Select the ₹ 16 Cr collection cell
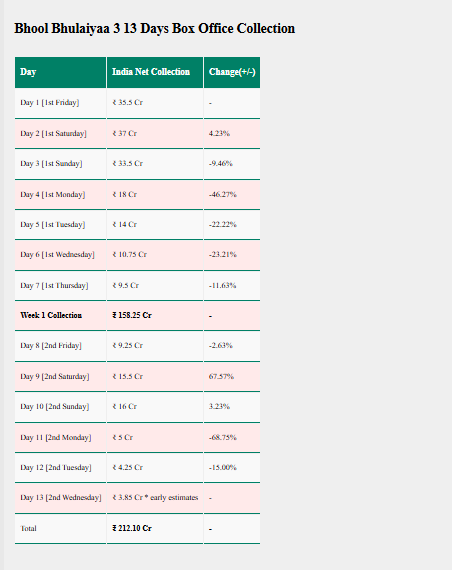Screen dimensions: 452x570 (x=155, y=407)
